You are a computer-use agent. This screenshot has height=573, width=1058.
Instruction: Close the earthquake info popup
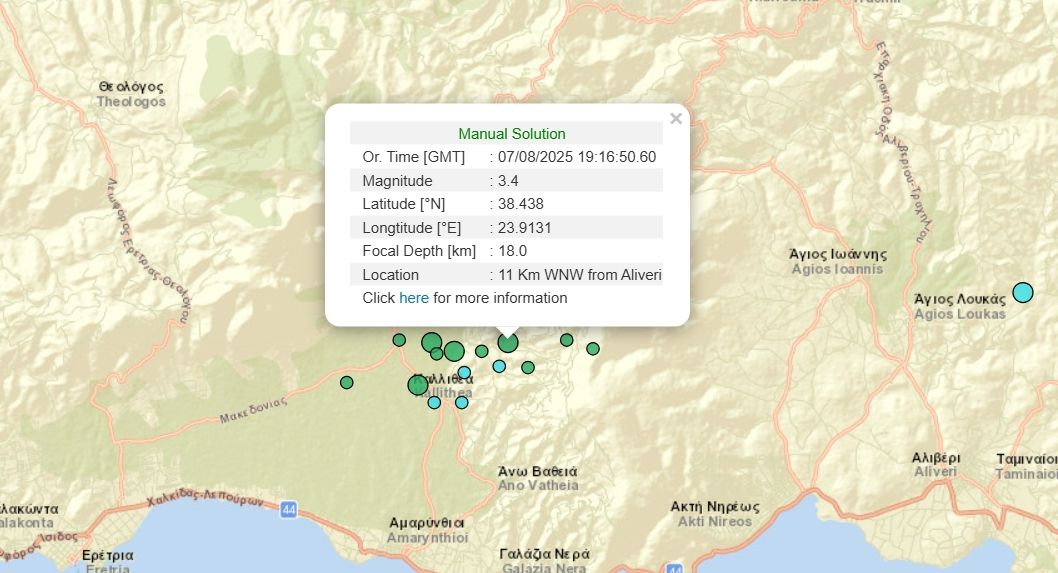(676, 119)
